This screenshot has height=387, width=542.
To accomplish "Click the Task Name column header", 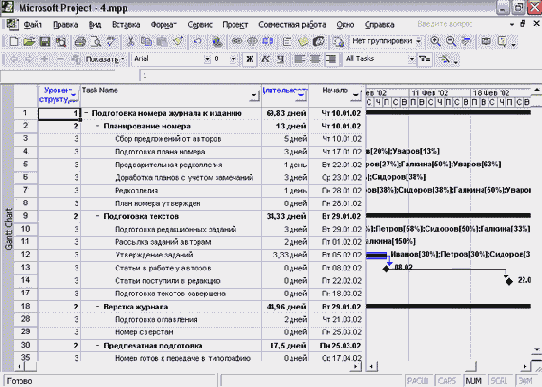I will (x=170, y=95).
